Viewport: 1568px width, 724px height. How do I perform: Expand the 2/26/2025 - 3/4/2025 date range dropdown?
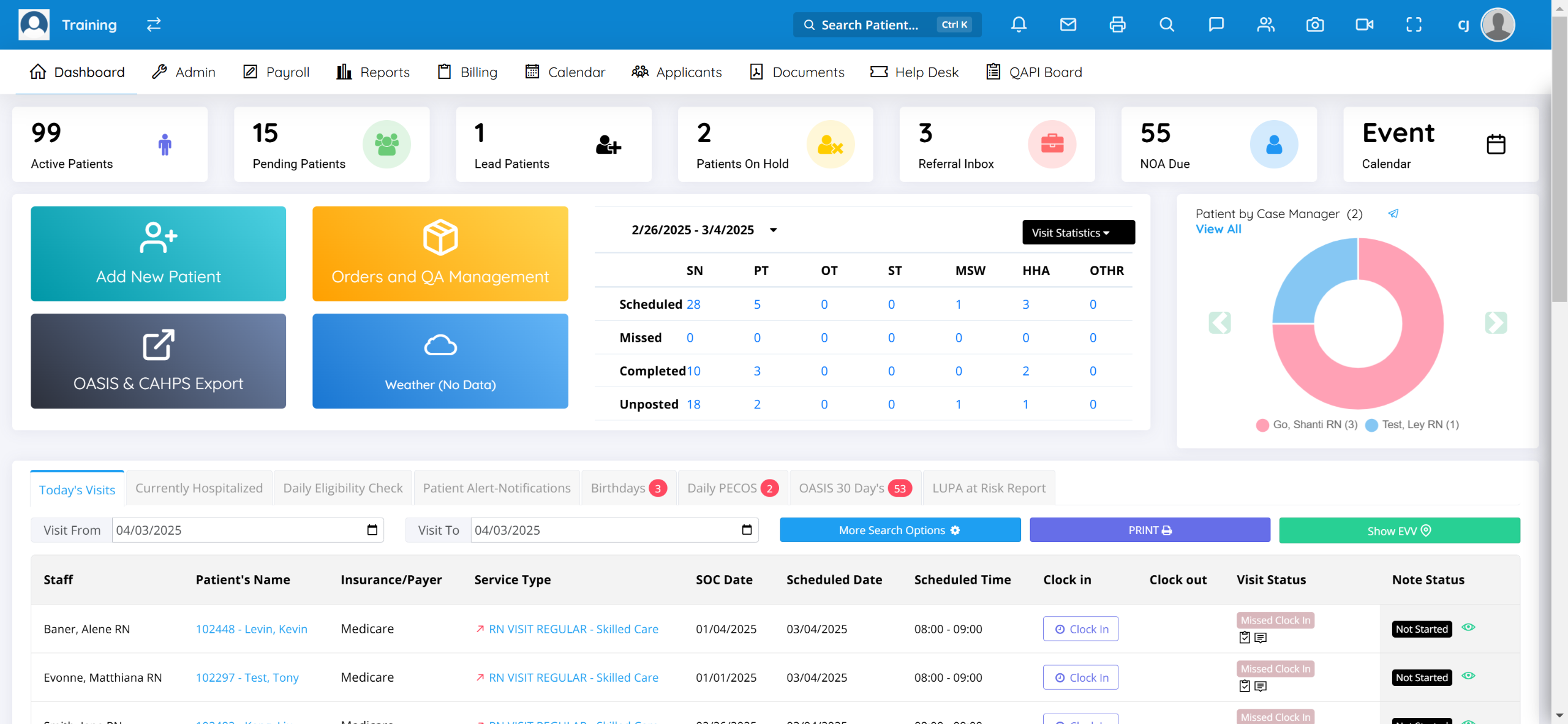[773, 230]
